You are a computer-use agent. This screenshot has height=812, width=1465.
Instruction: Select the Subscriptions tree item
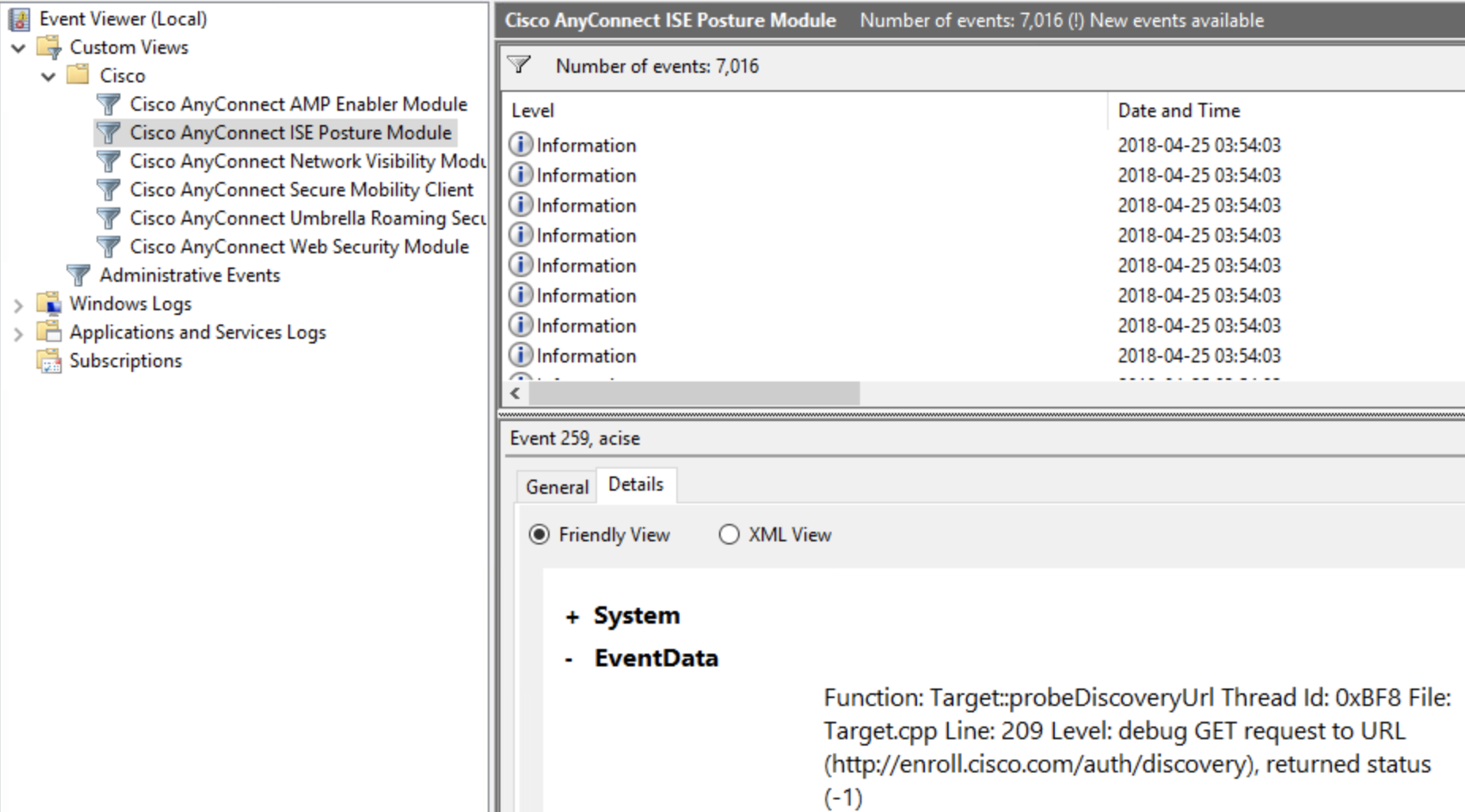(126, 361)
